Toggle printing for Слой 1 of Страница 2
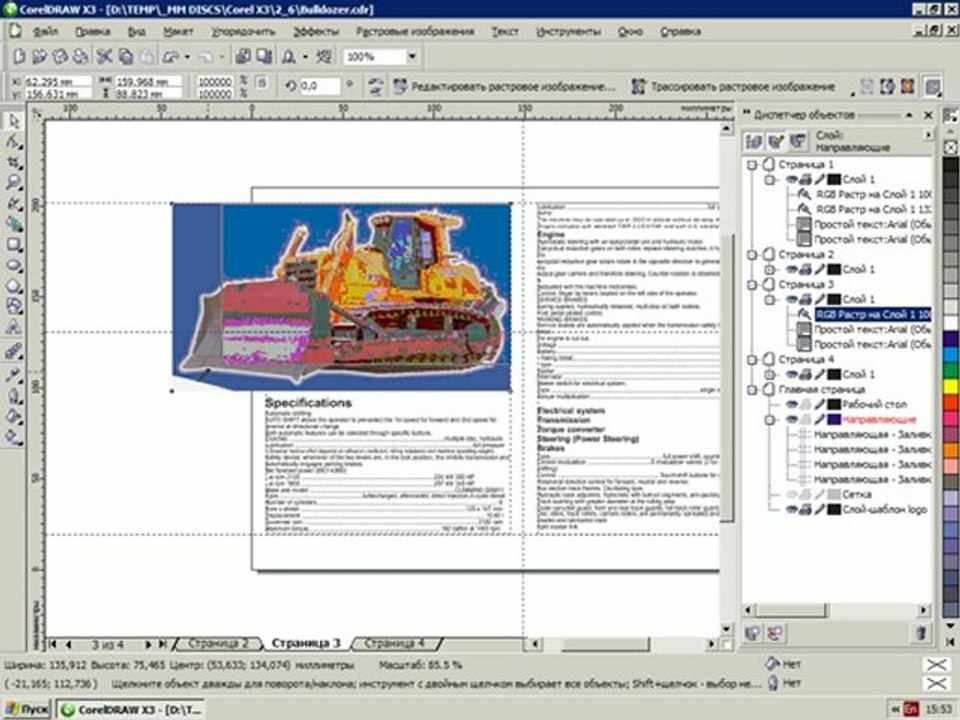960x720 pixels. point(805,269)
